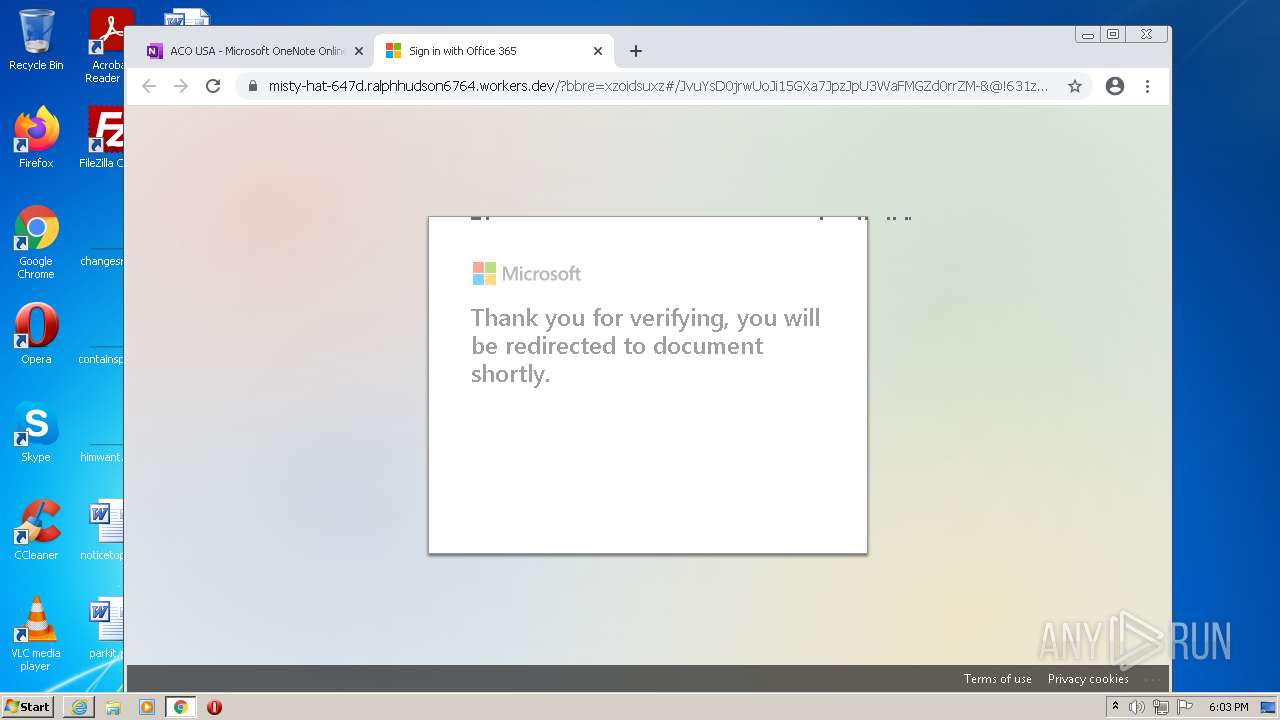Restore down the Chrome window
The height and width of the screenshot is (720, 1280).
[x=1113, y=34]
